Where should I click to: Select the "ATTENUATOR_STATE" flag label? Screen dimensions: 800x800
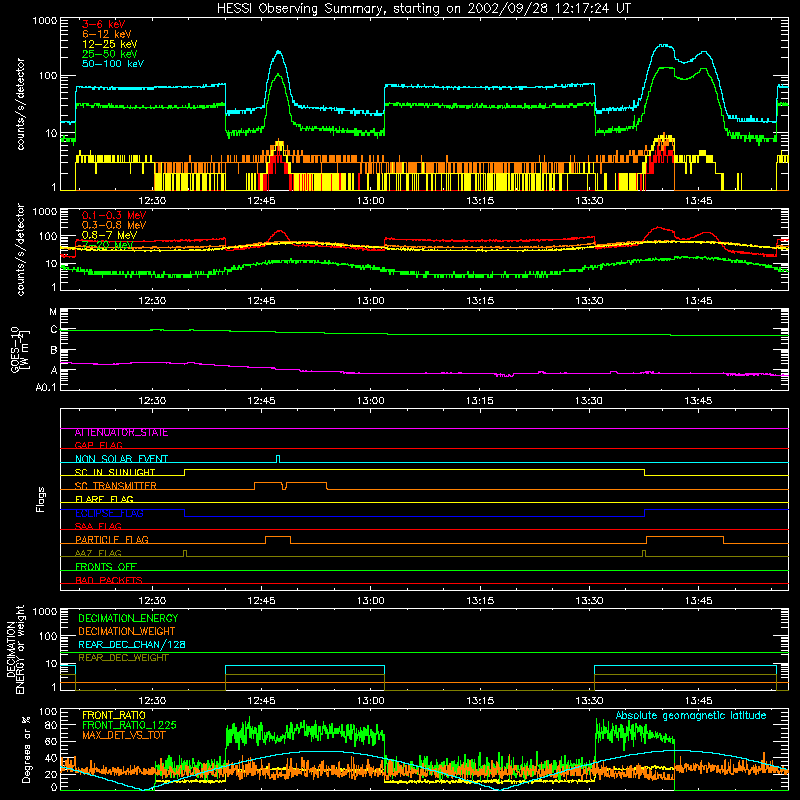[x=121, y=433]
